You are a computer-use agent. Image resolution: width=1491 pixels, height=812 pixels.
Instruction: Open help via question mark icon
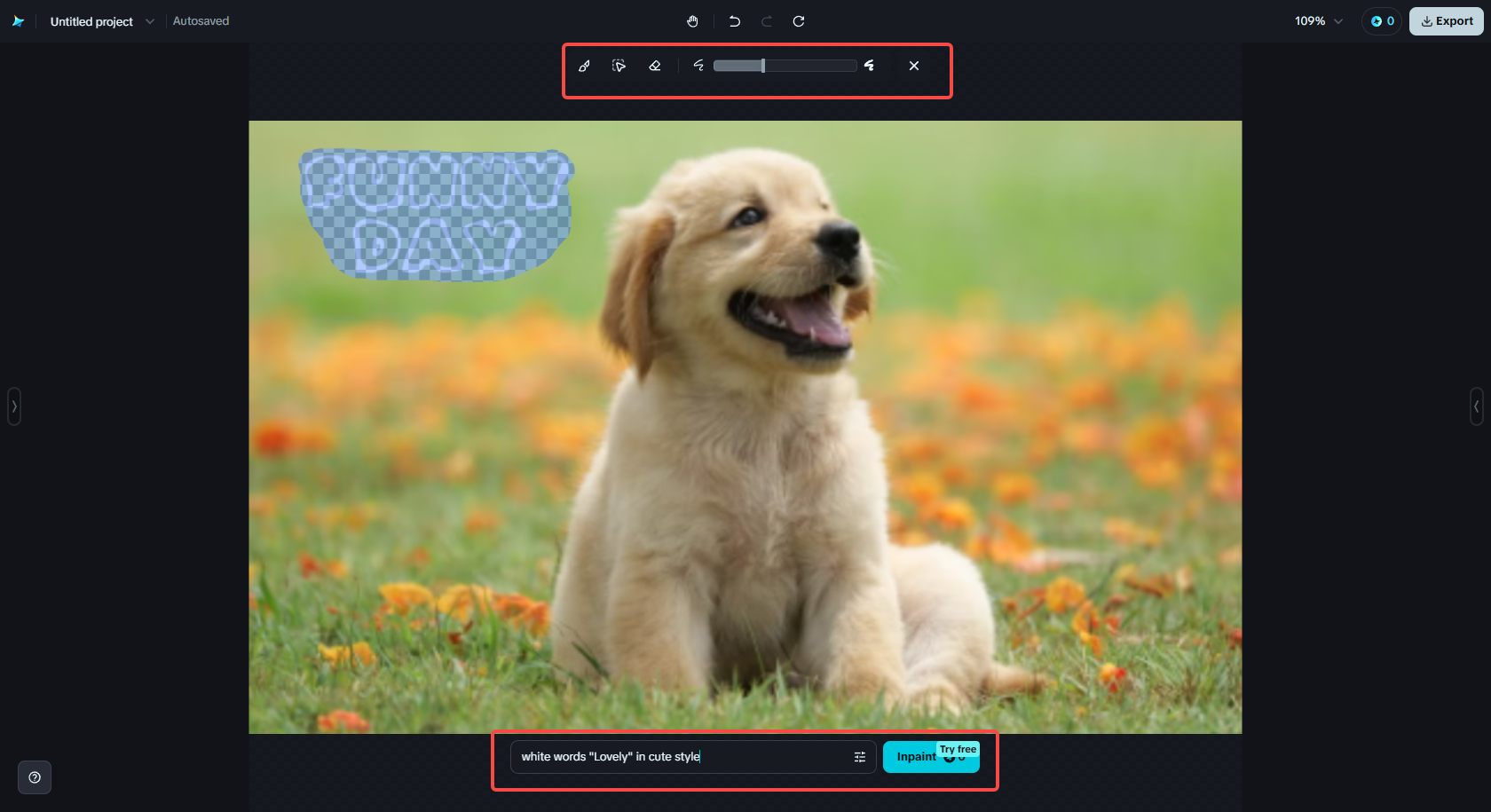[x=35, y=777]
